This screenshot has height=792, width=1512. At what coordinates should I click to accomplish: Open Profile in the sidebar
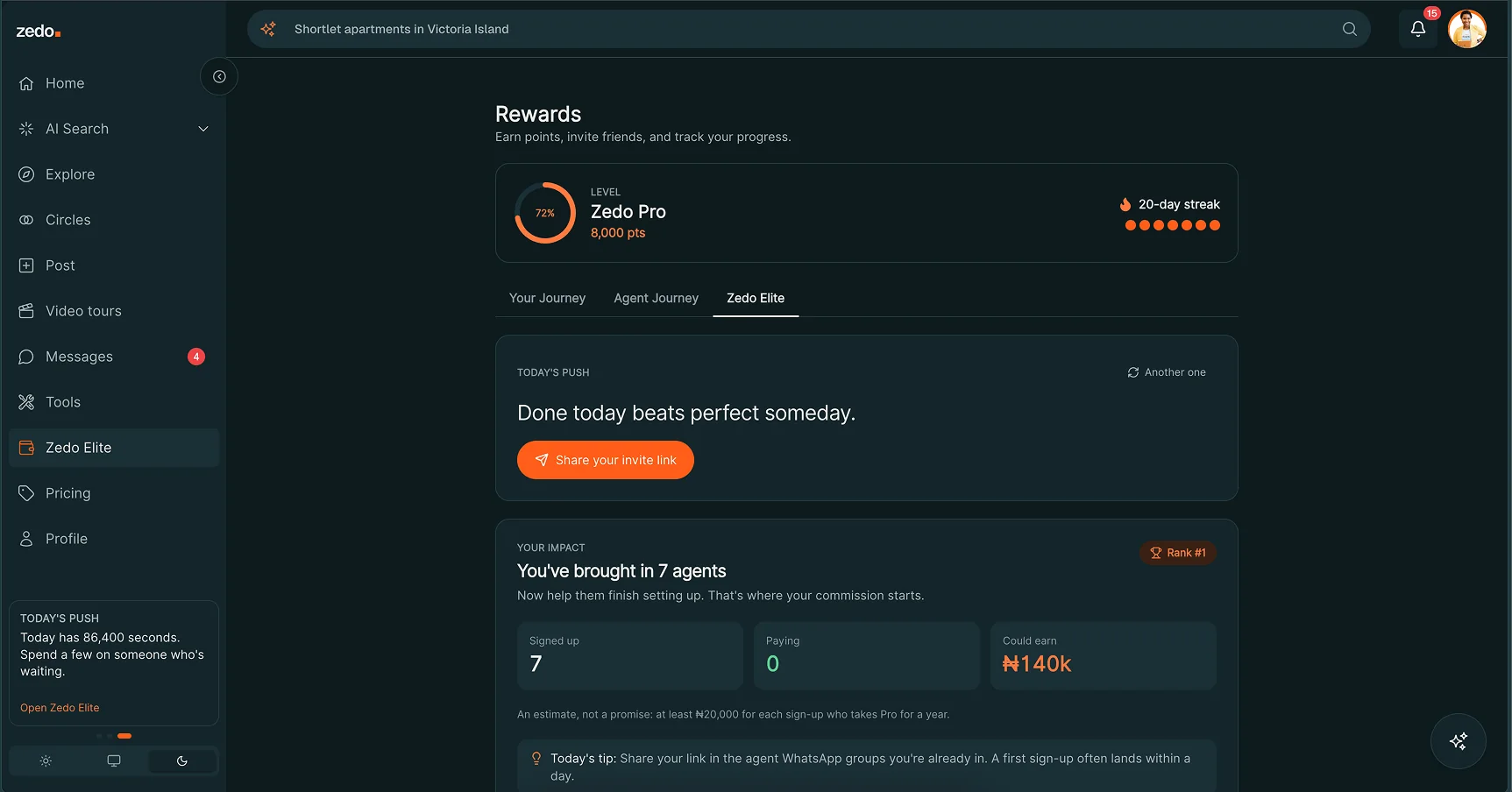pyautogui.click(x=114, y=539)
